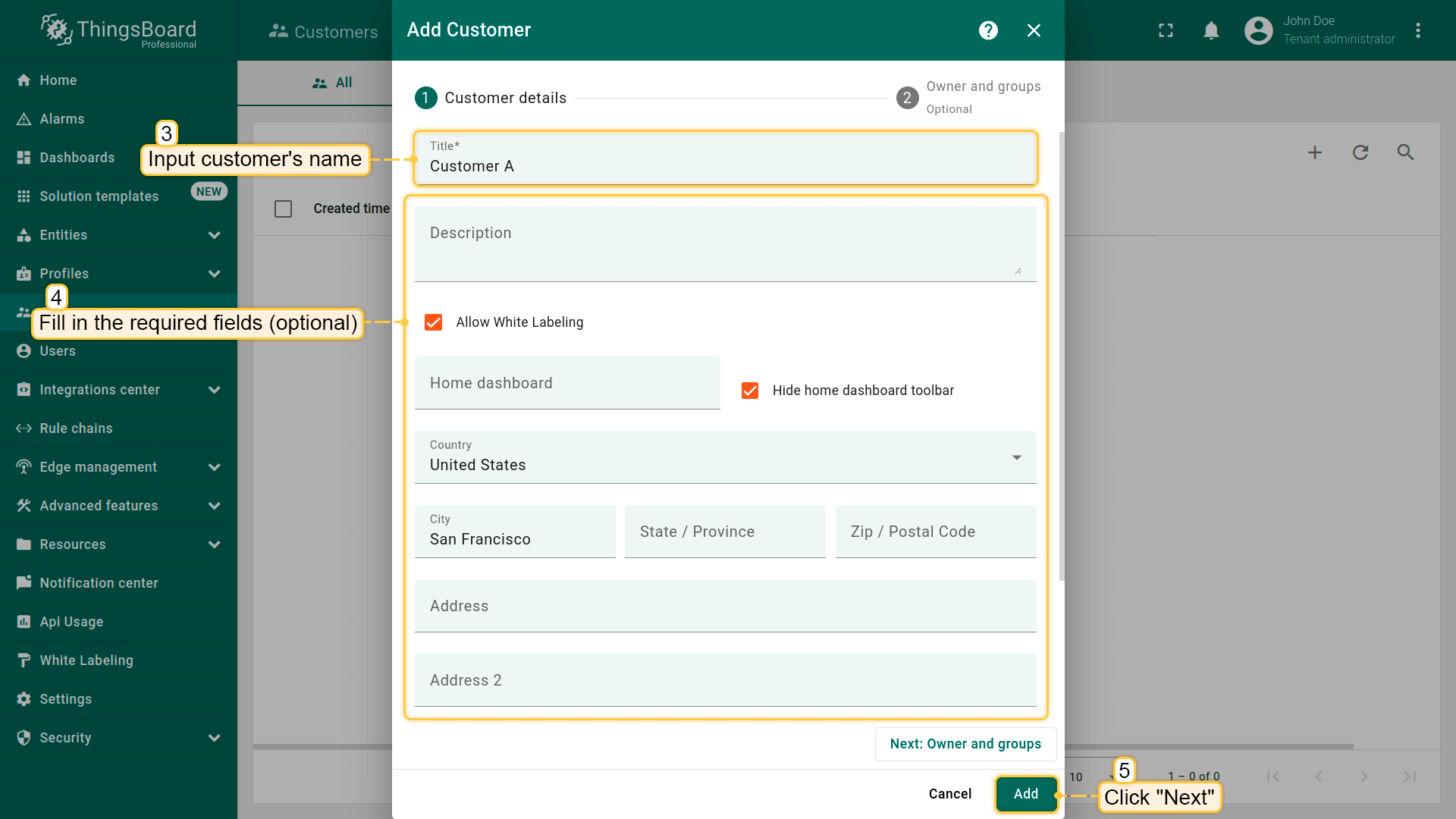
Task: Click the plus icon to add customer
Action: click(1315, 152)
